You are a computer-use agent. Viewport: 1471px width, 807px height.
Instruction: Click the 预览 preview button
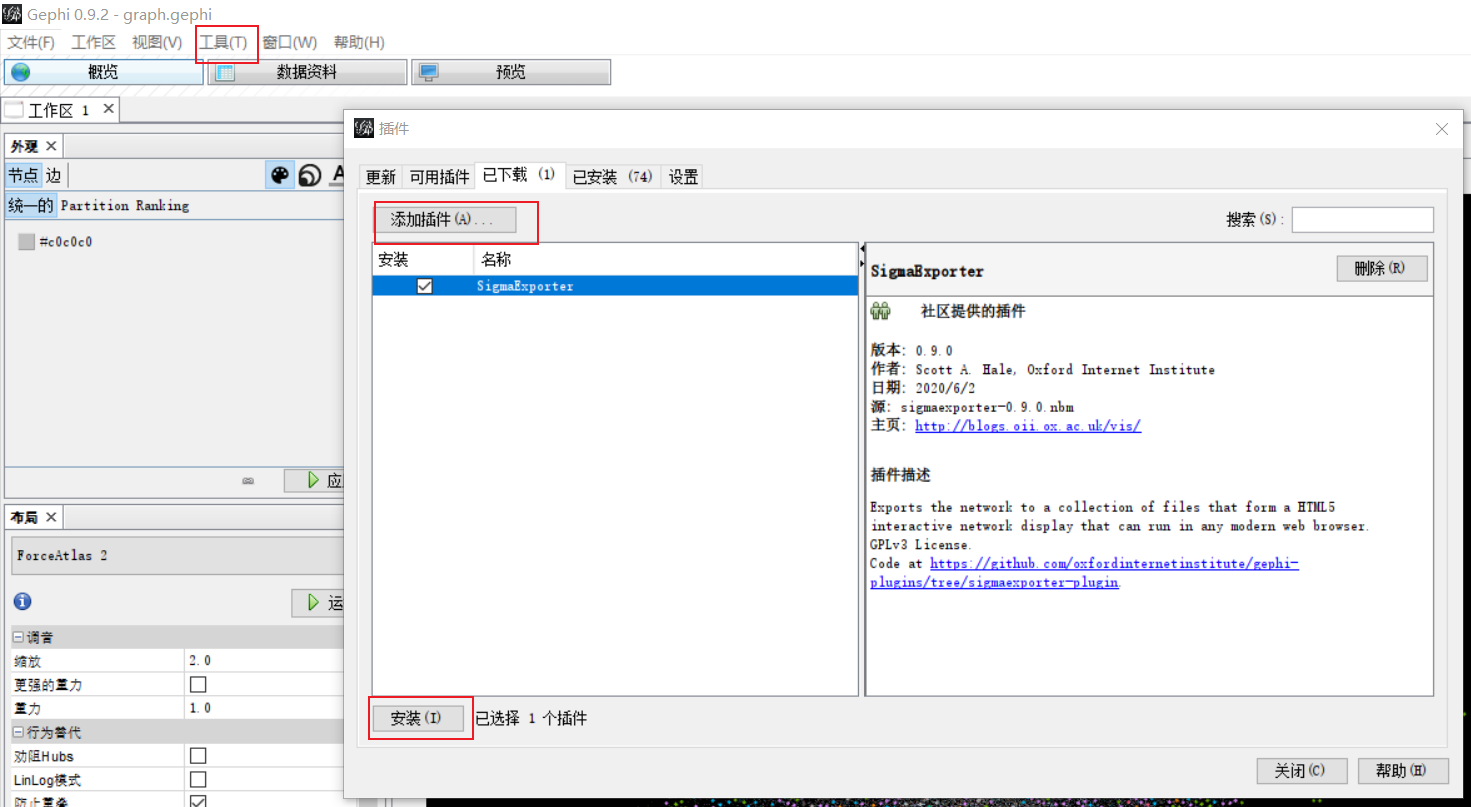(511, 72)
